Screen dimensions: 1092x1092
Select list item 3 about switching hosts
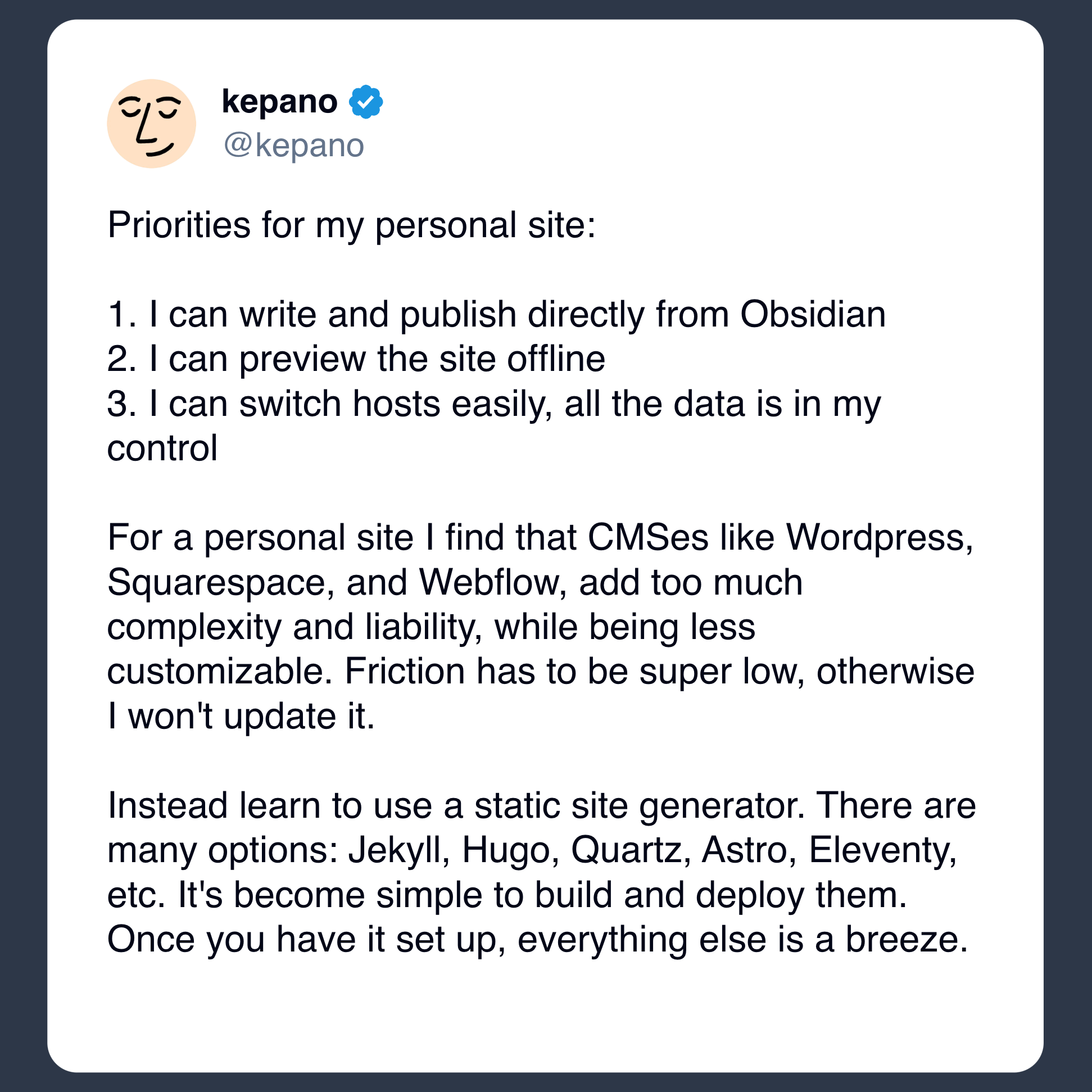[493, 405]
